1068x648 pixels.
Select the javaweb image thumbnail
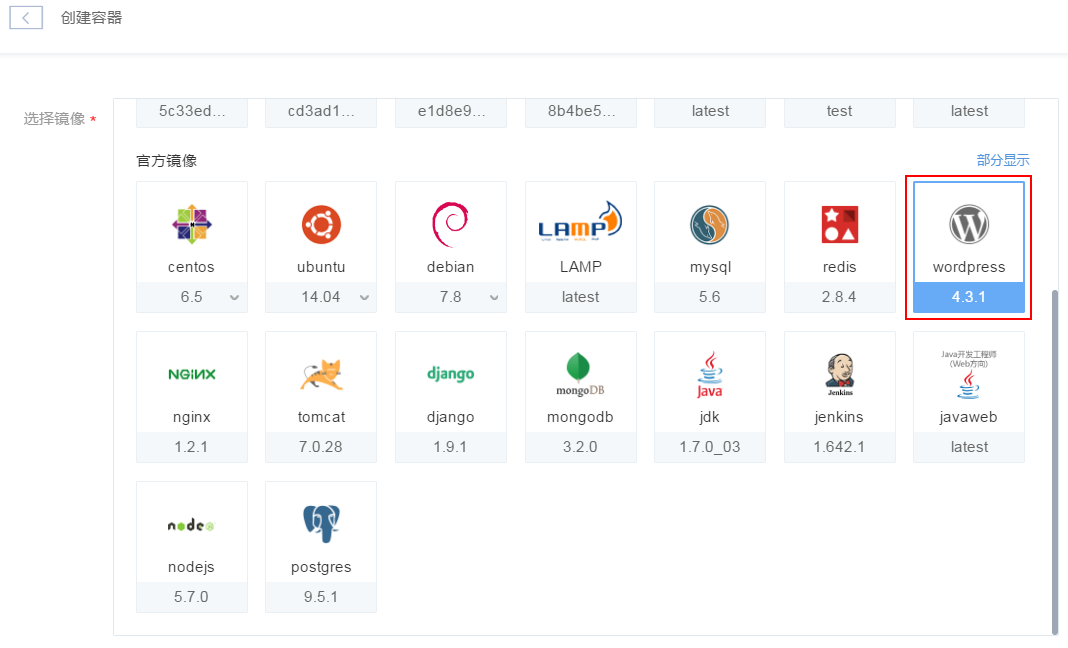point(968,374)
